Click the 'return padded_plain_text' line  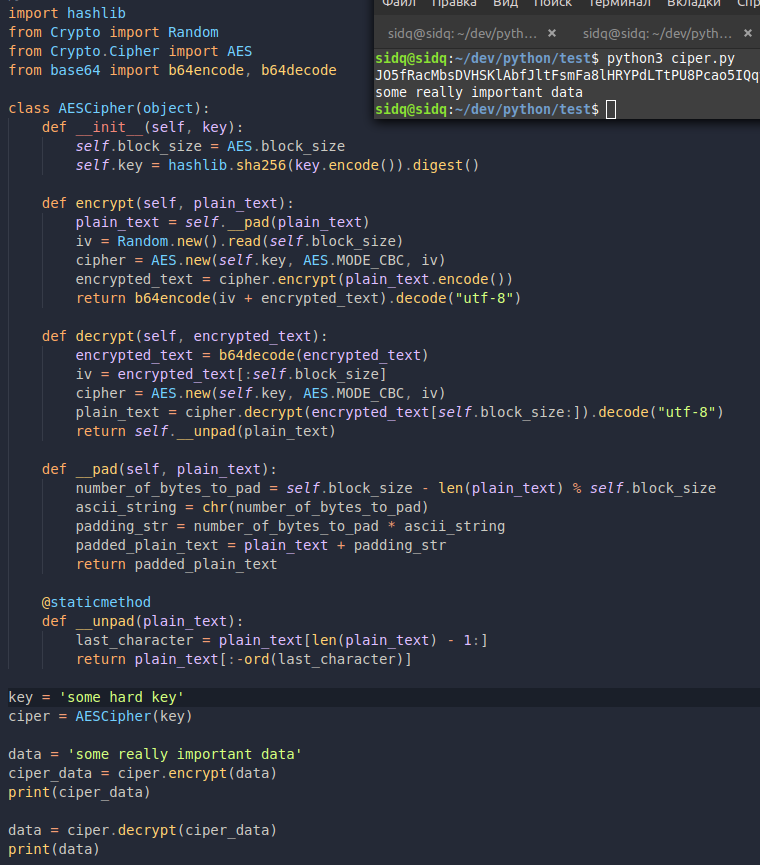coord(176,564)
